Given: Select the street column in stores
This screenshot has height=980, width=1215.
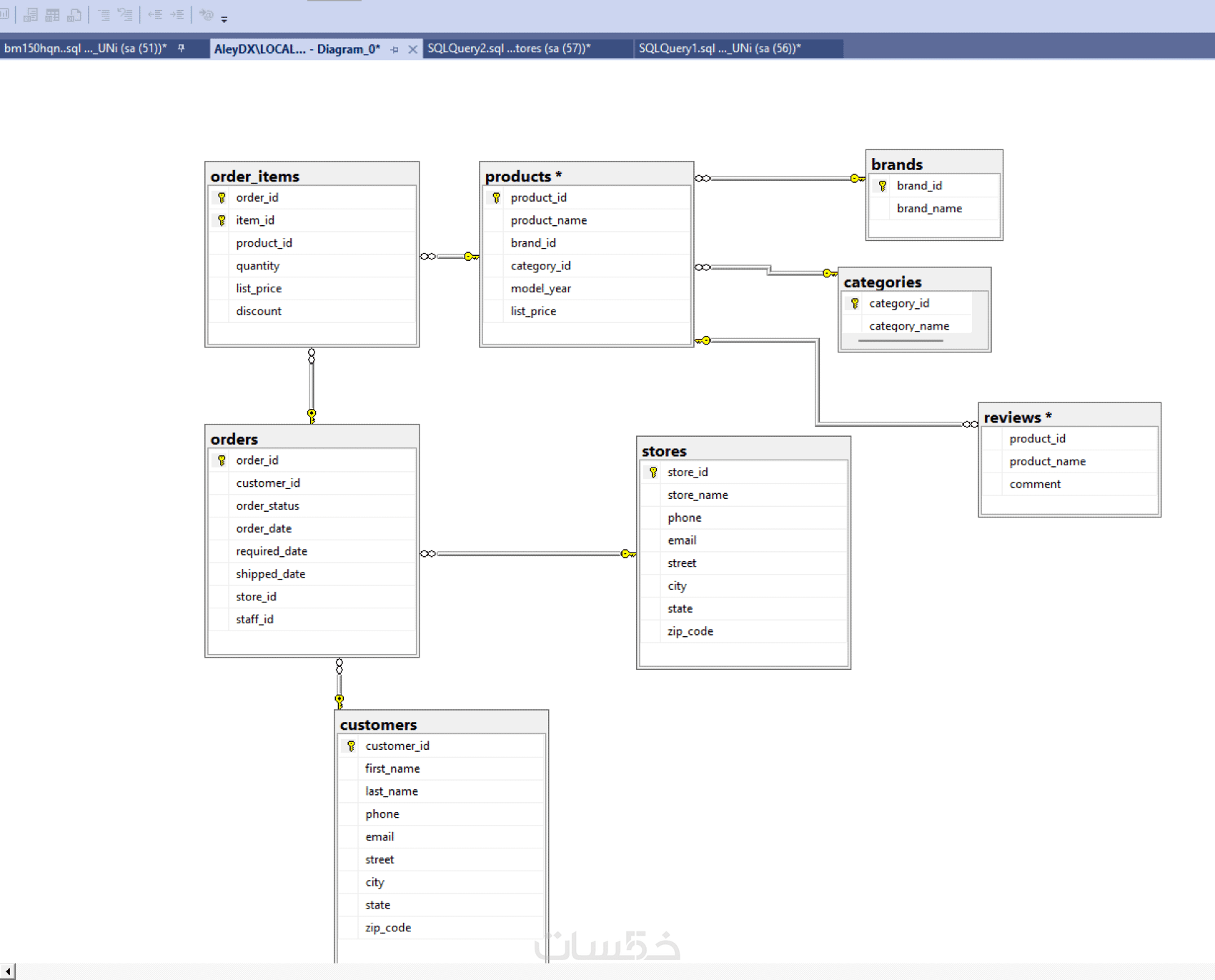Looking at the screenshot, I should [743, 563].
